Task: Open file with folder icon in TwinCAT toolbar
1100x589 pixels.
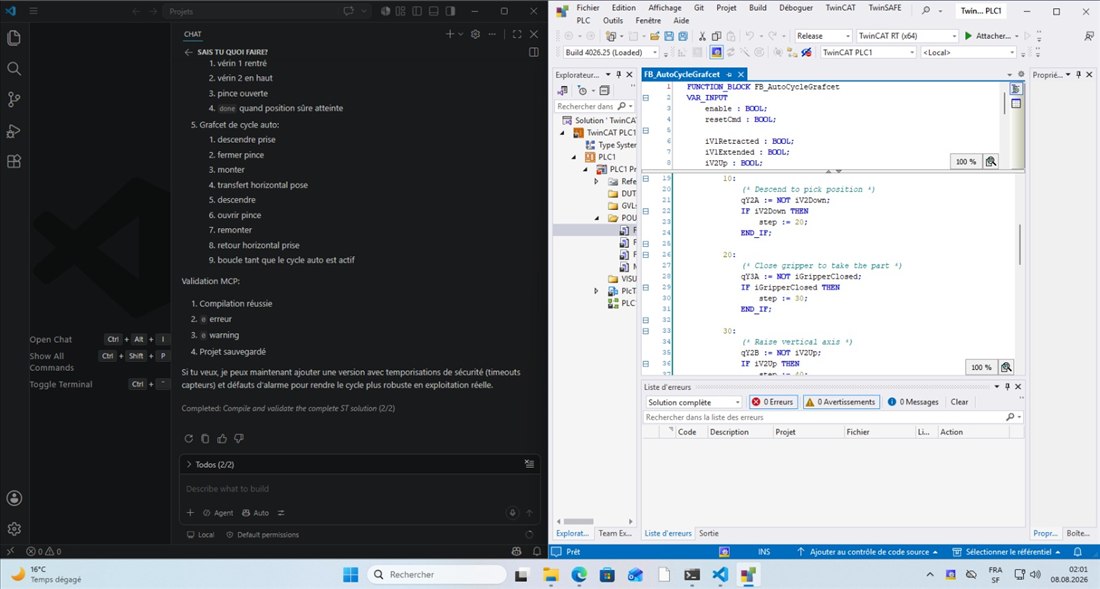Action: click(655, 36)
